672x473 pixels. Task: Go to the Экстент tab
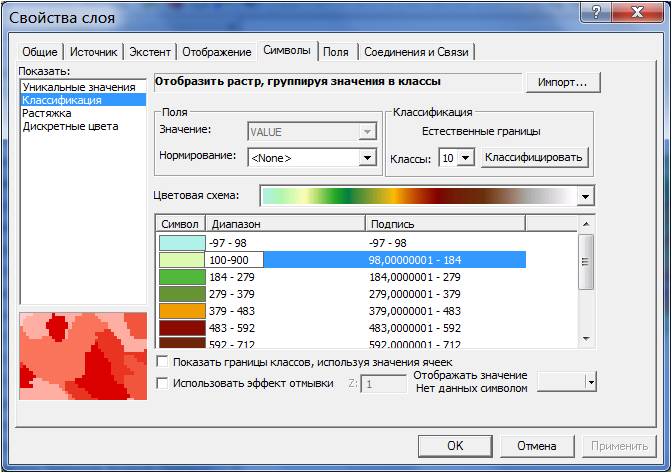click(150, 52)
